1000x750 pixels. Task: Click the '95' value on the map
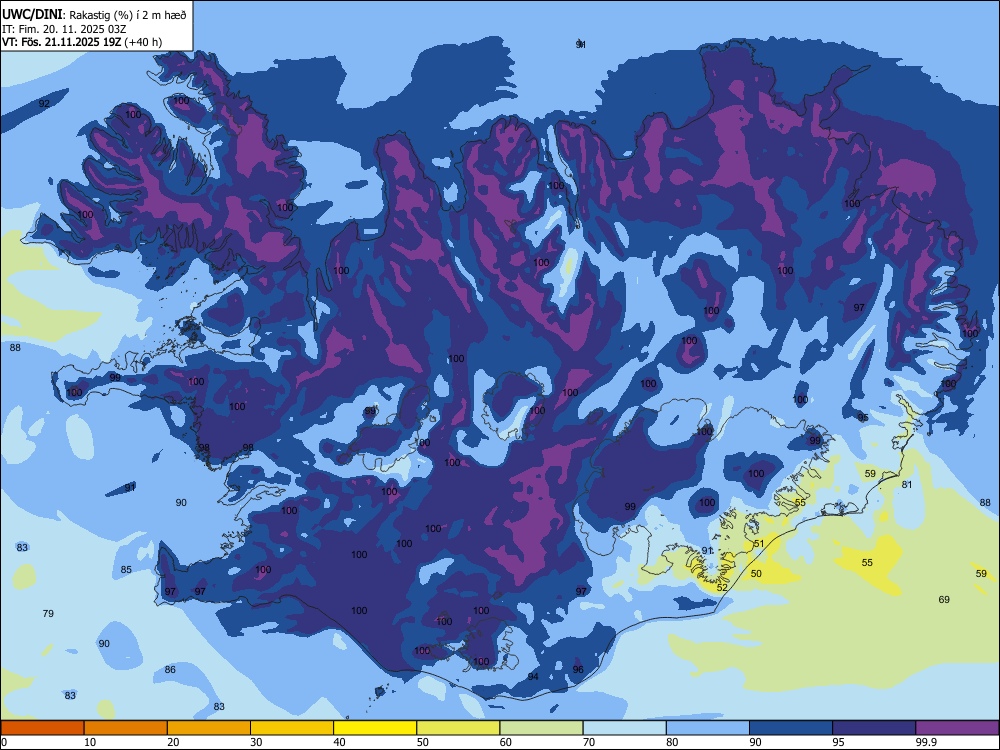click(863, 418)
